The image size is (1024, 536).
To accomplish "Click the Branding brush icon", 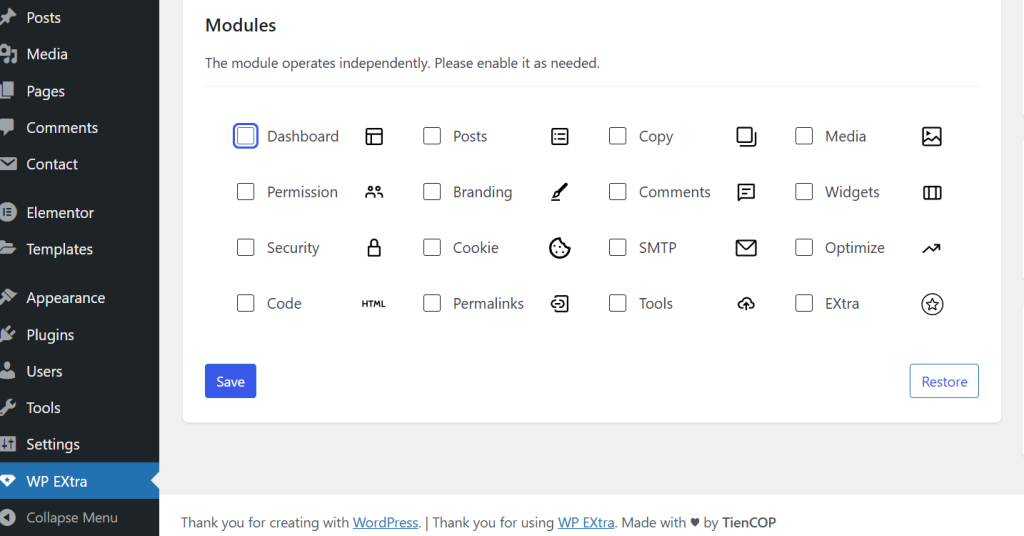I will [560, 192].
